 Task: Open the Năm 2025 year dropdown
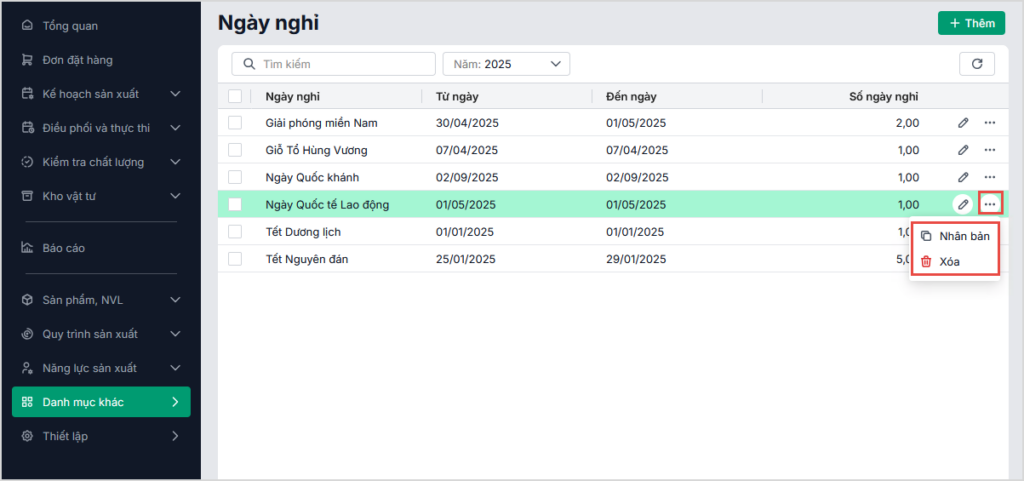(506, 64)
